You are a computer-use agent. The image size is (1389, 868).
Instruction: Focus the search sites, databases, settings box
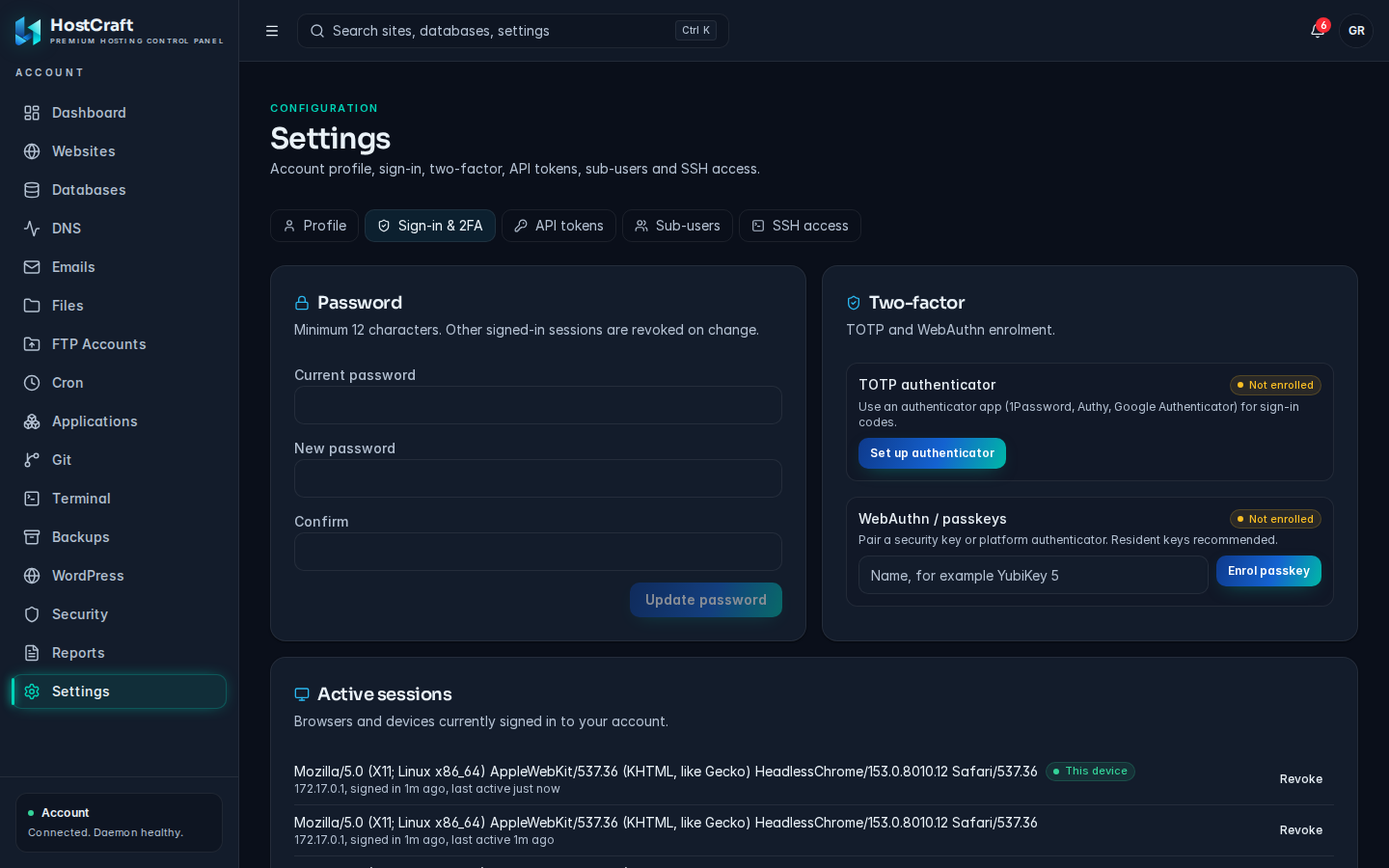[513, 31]
